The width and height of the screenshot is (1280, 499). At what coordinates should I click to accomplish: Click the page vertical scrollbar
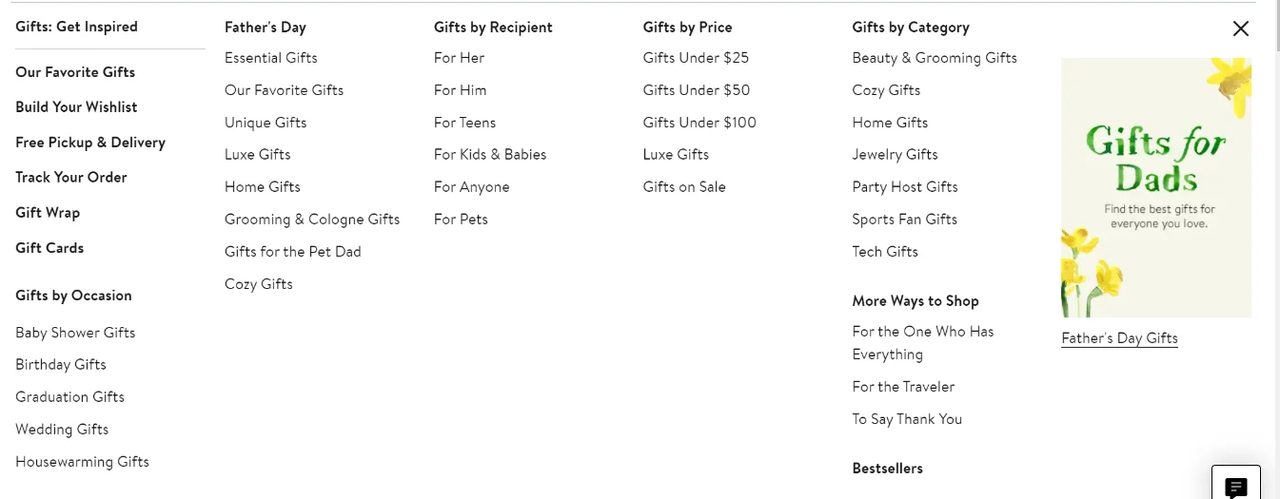point(1272,250)
